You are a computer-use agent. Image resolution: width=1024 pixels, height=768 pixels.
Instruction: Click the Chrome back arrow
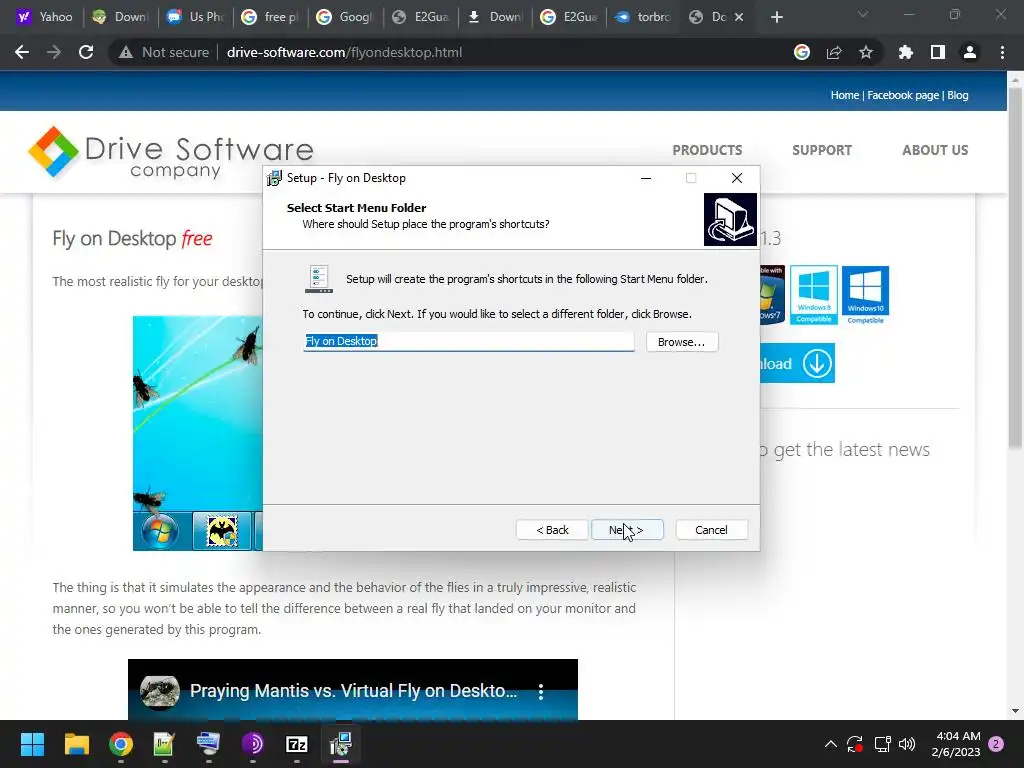[x=22, y=52]
